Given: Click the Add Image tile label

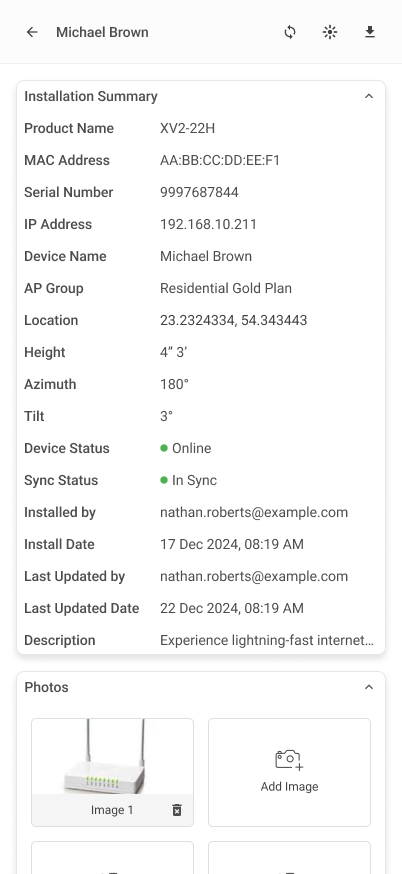Looking at the screenshot, I should (289, 786).
